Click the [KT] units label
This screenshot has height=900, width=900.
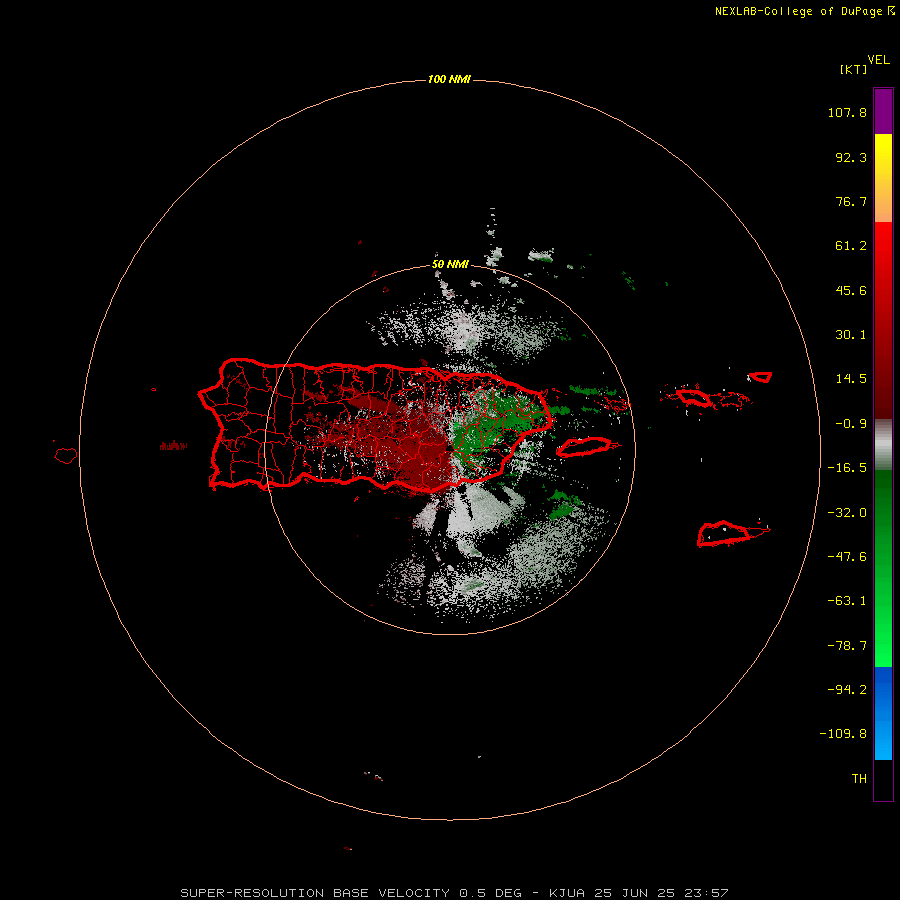coord(853,69)
